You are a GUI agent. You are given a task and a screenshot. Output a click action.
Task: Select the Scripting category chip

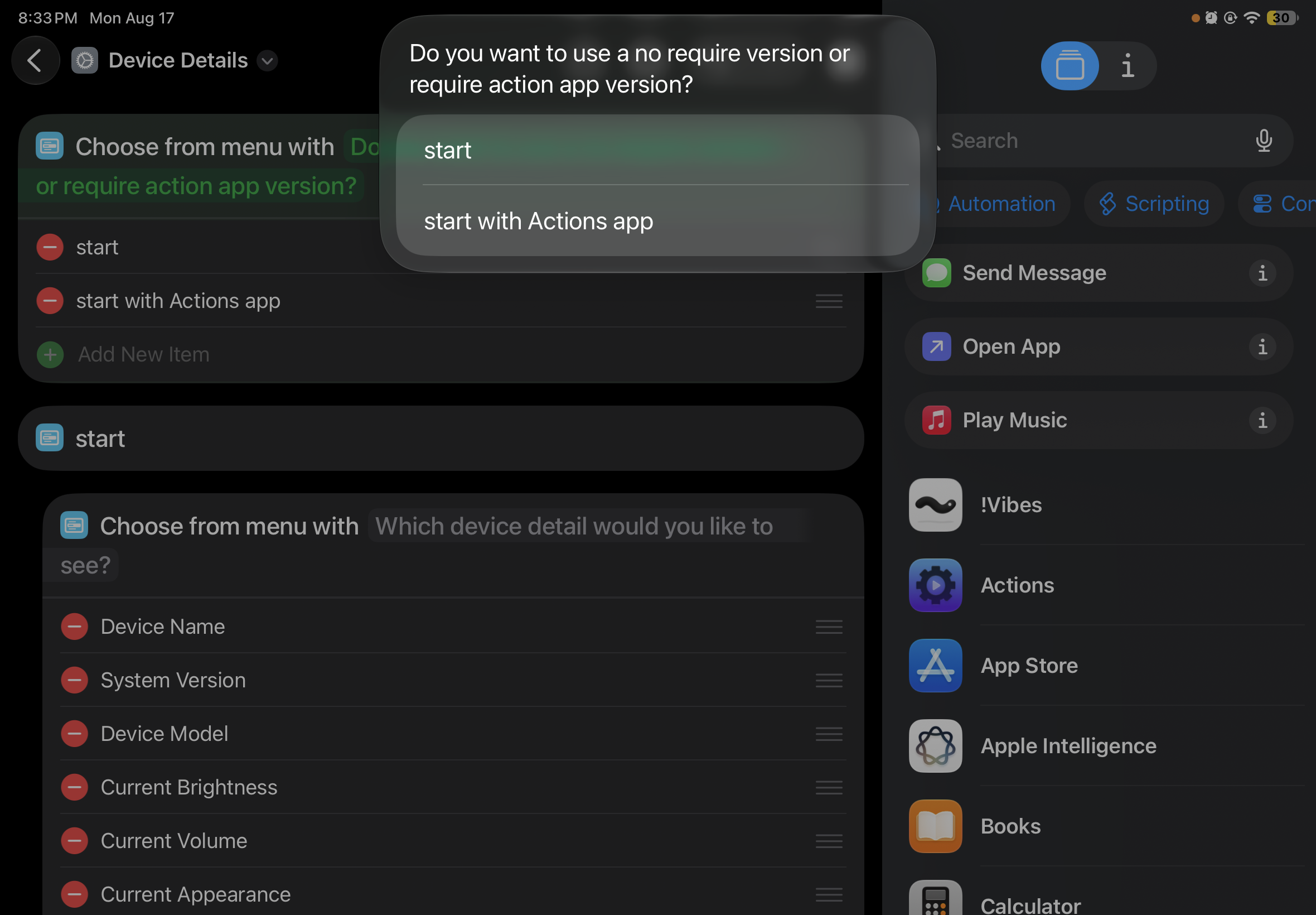1154,204
